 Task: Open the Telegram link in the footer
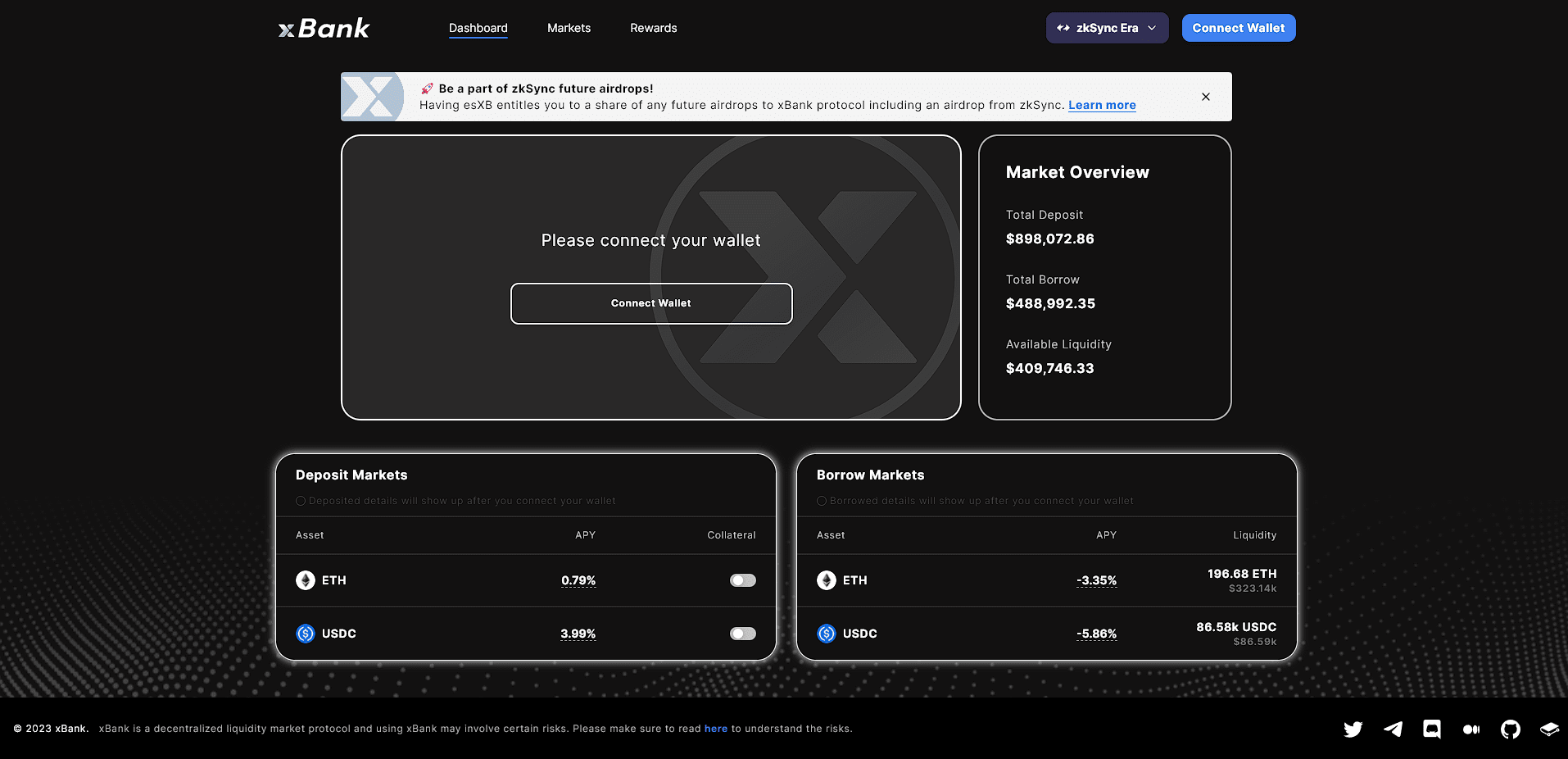click(1393, 729)
